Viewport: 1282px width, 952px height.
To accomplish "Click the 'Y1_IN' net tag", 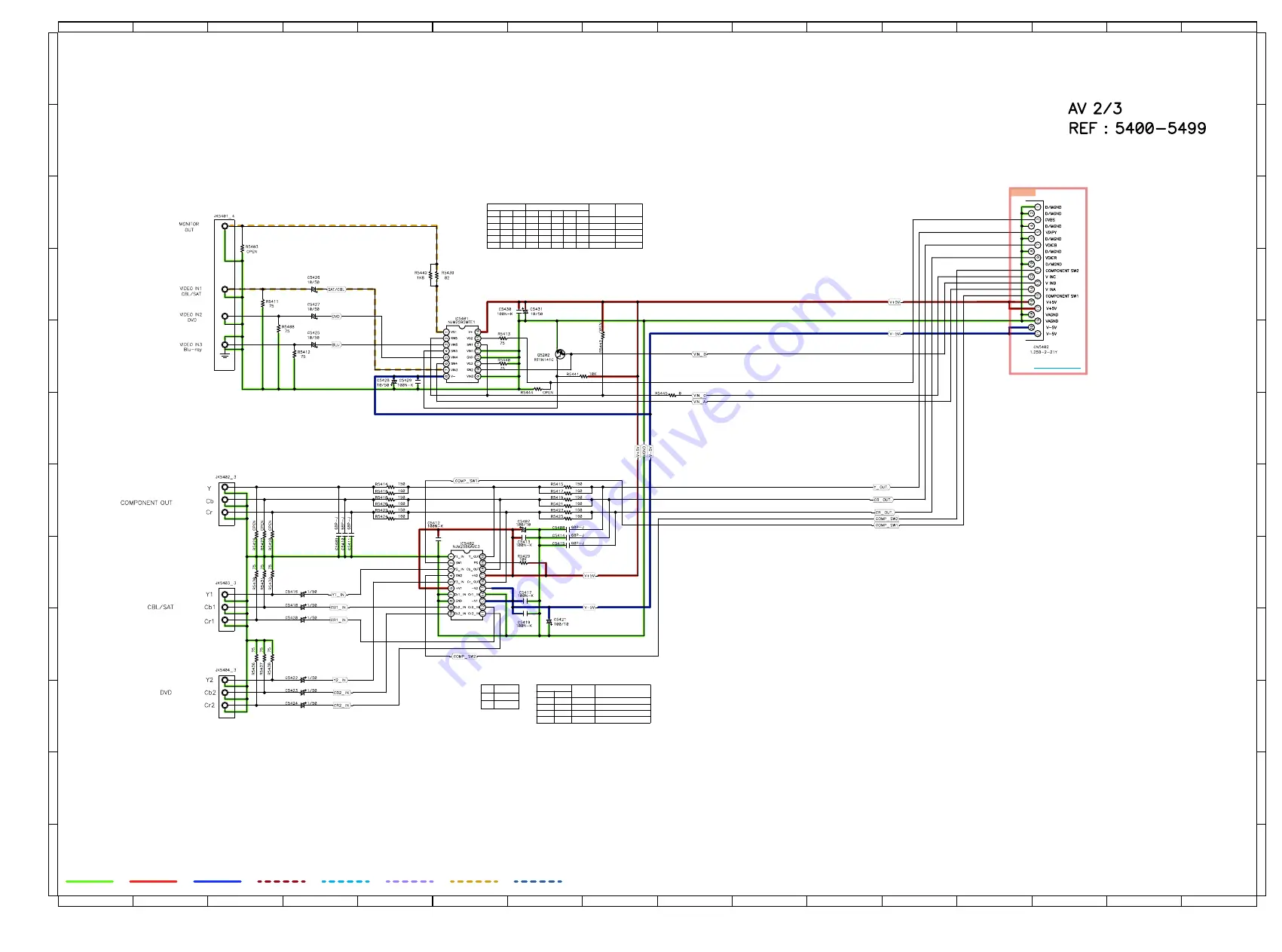I will tap(339, 595).
